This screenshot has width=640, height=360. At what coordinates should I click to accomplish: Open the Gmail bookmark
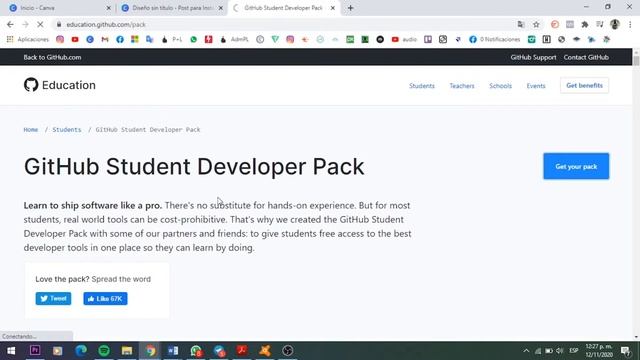click(105, 40)
